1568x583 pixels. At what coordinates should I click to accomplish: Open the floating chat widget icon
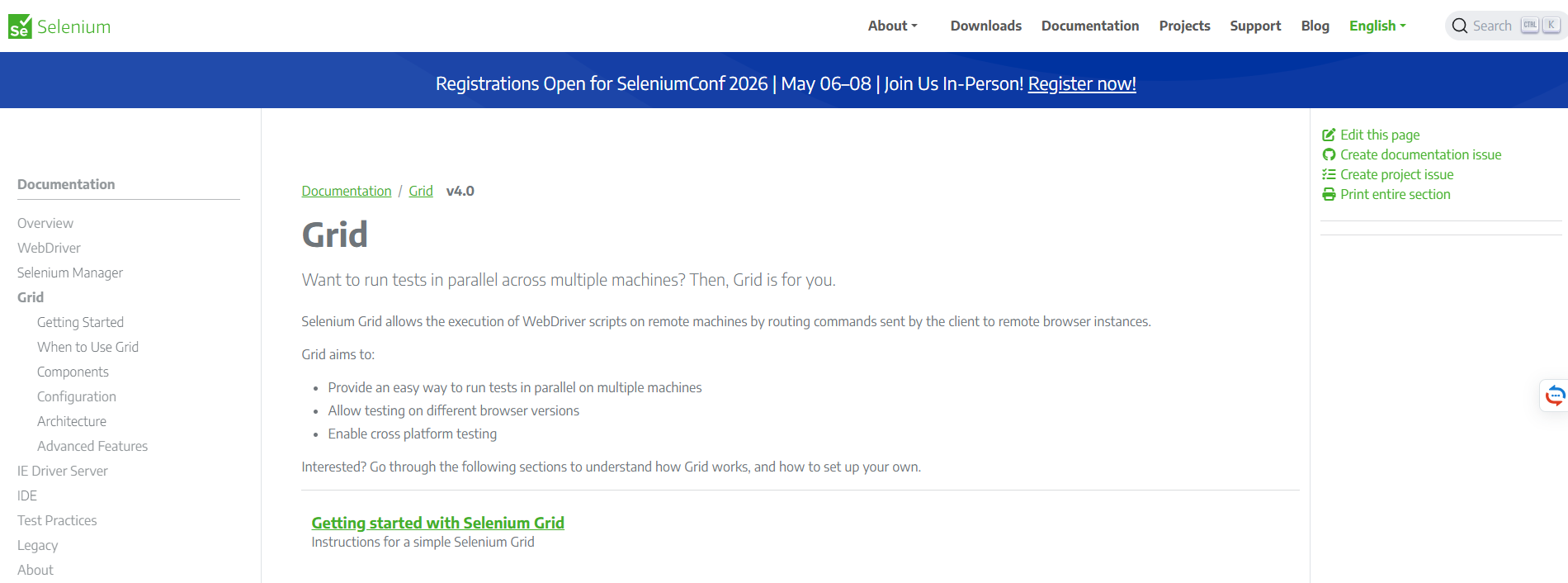coord(1555,396)
